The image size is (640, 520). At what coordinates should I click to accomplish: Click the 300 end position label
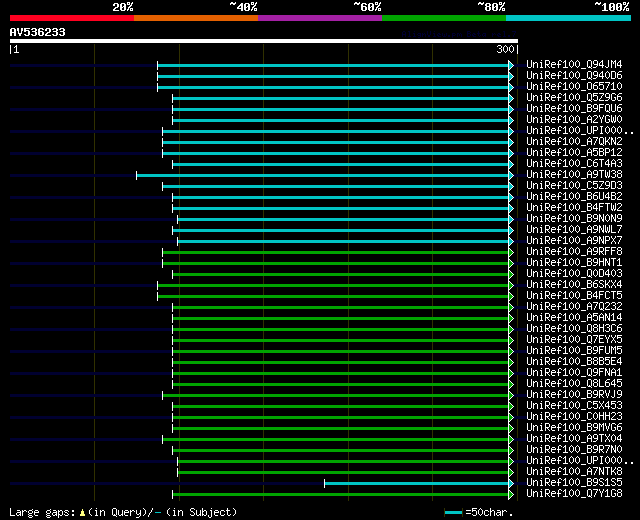pyautogui.click(x=505, y=49)
